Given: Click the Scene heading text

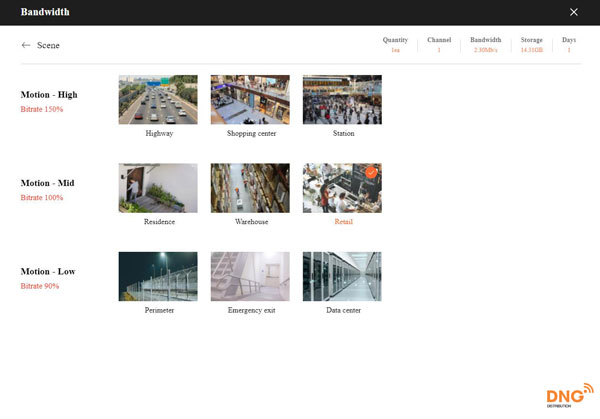Looking at the screenshot, I should tap(48, 45).
